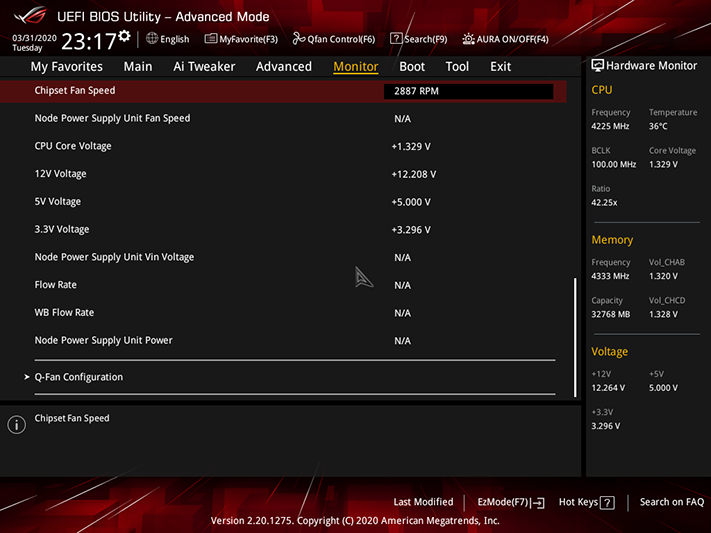Select the Monitor tab

click(x=356, y=67)
